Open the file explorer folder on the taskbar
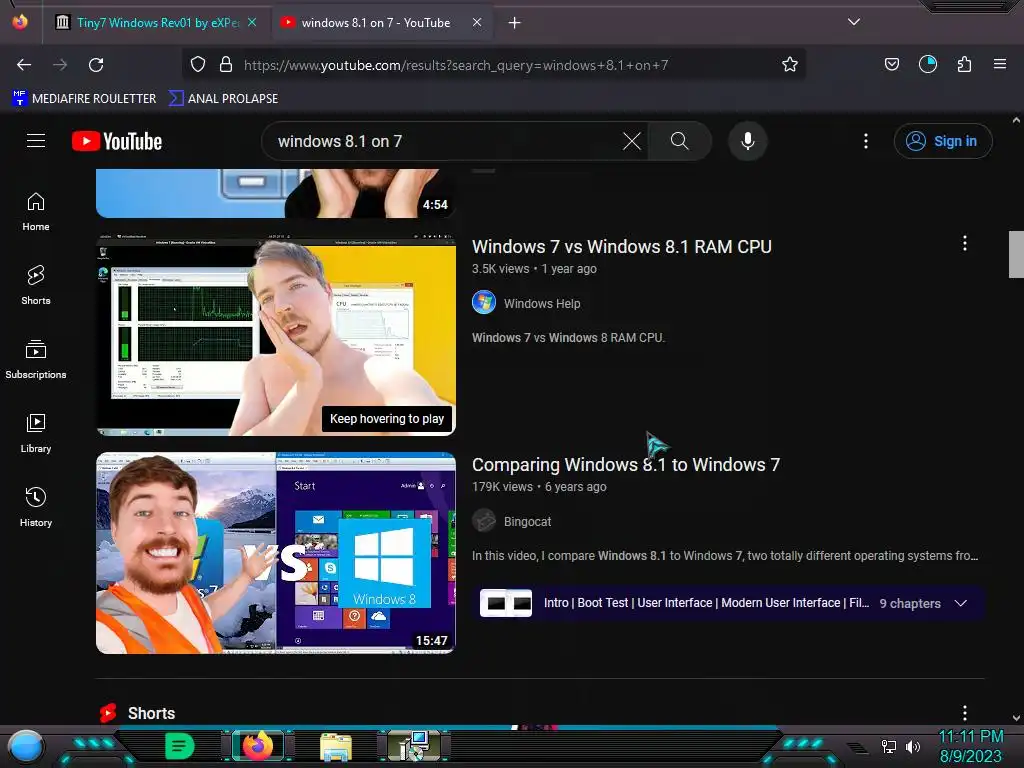 coord(336,747)
